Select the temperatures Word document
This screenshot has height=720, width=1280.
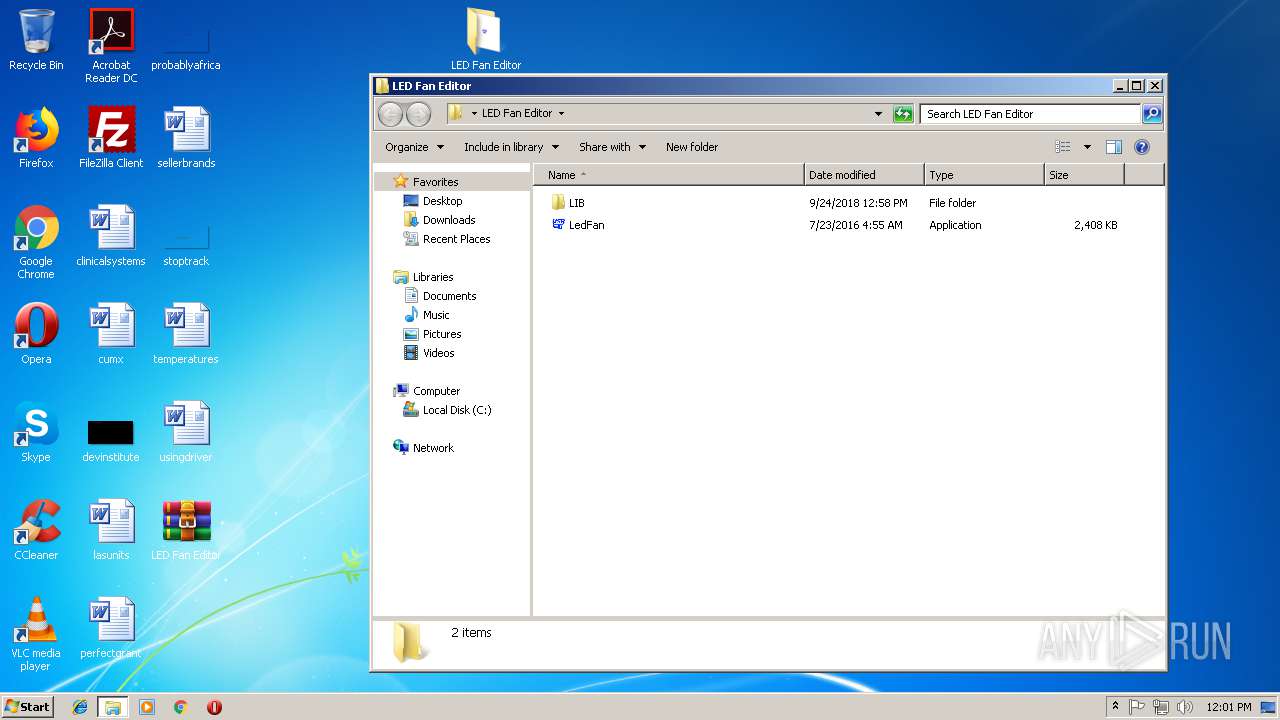coord(186,334)
